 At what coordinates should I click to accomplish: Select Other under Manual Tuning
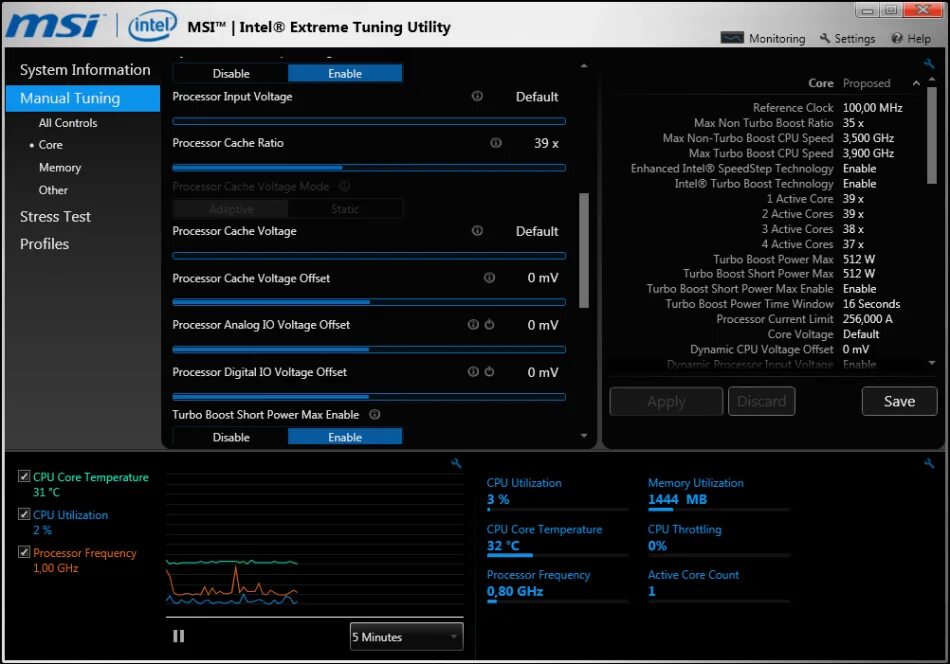(x=53, y=190)
